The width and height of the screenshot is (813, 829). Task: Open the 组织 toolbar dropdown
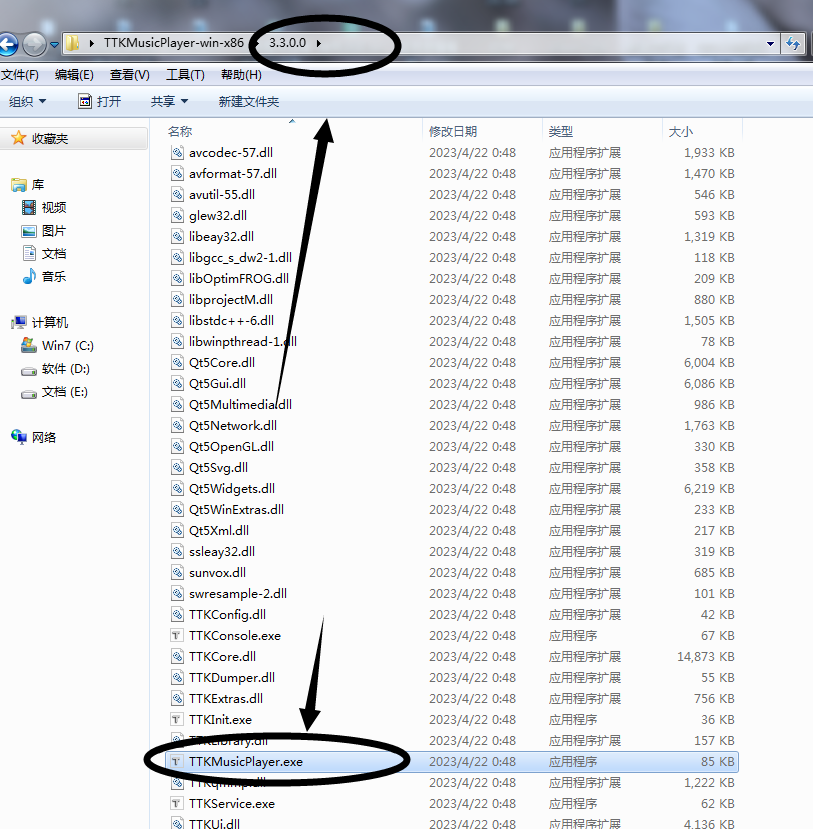coord(27,102)
